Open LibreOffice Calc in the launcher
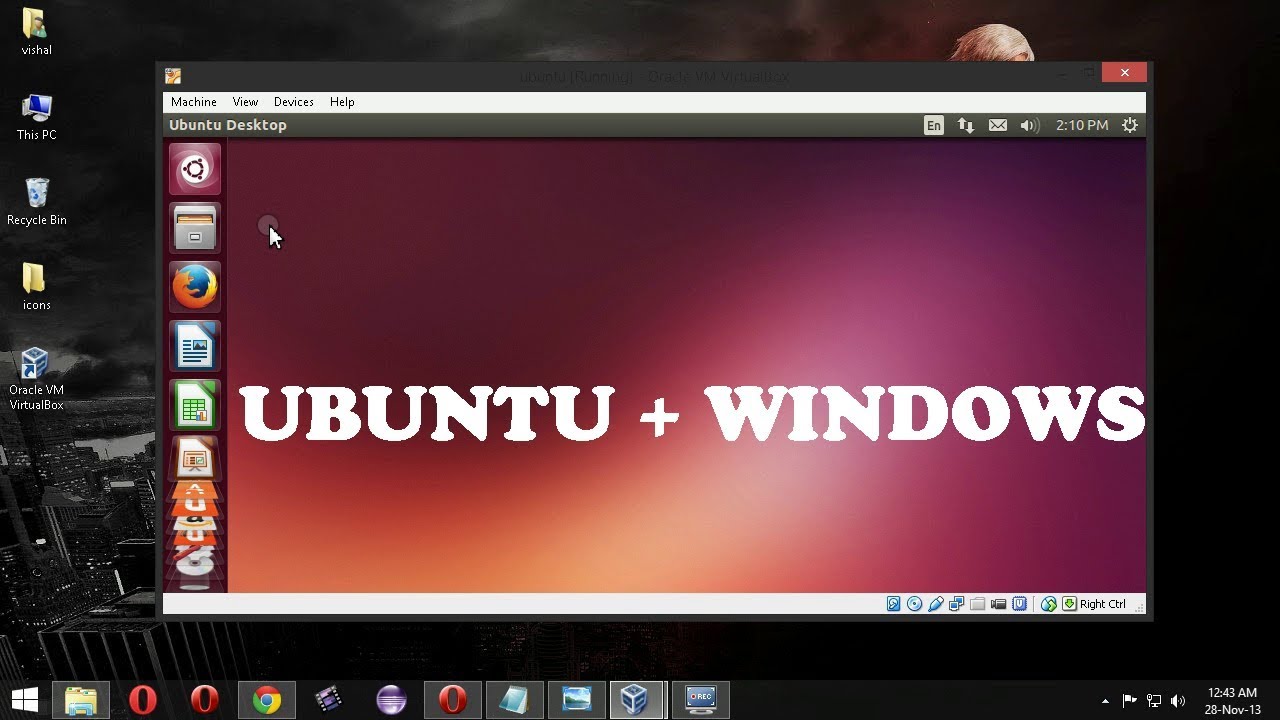Screen dimensions: 1280x720 pyautogui.click(x=195, y=405)
